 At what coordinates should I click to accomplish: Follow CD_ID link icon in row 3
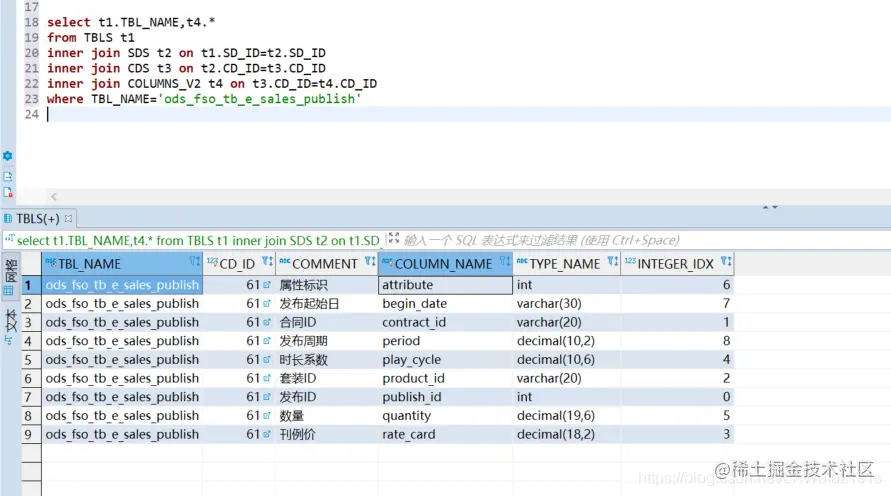click(x=267, y=322)
